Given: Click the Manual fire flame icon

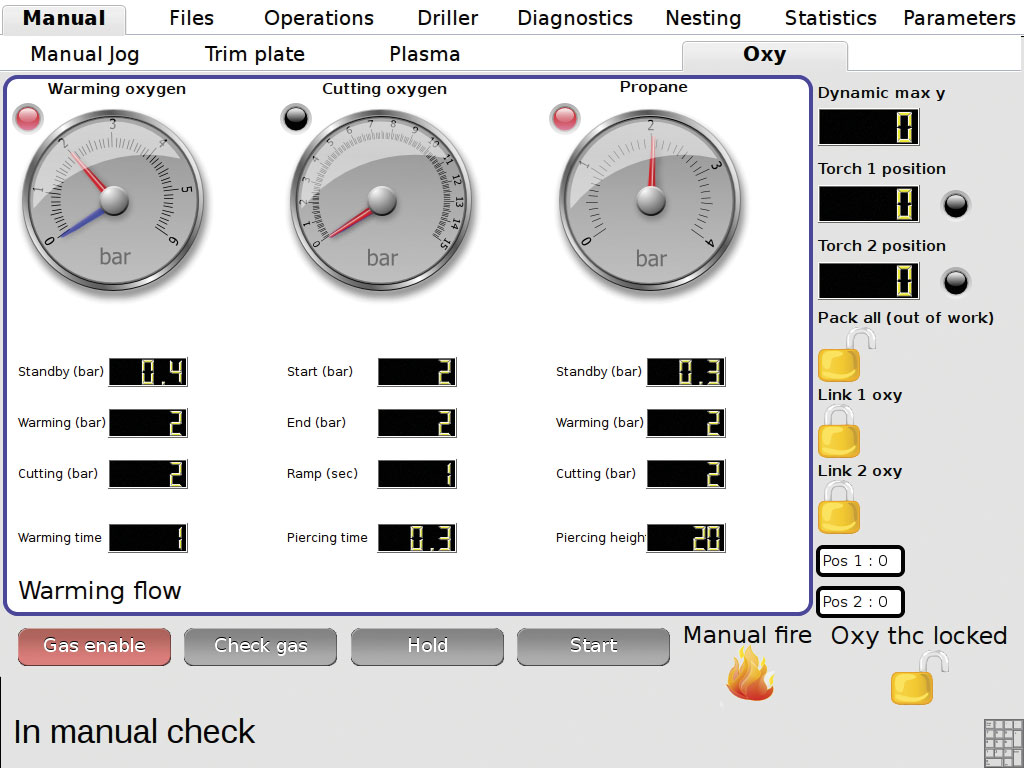Looking at the screenshot, I should tap(749, 674).
